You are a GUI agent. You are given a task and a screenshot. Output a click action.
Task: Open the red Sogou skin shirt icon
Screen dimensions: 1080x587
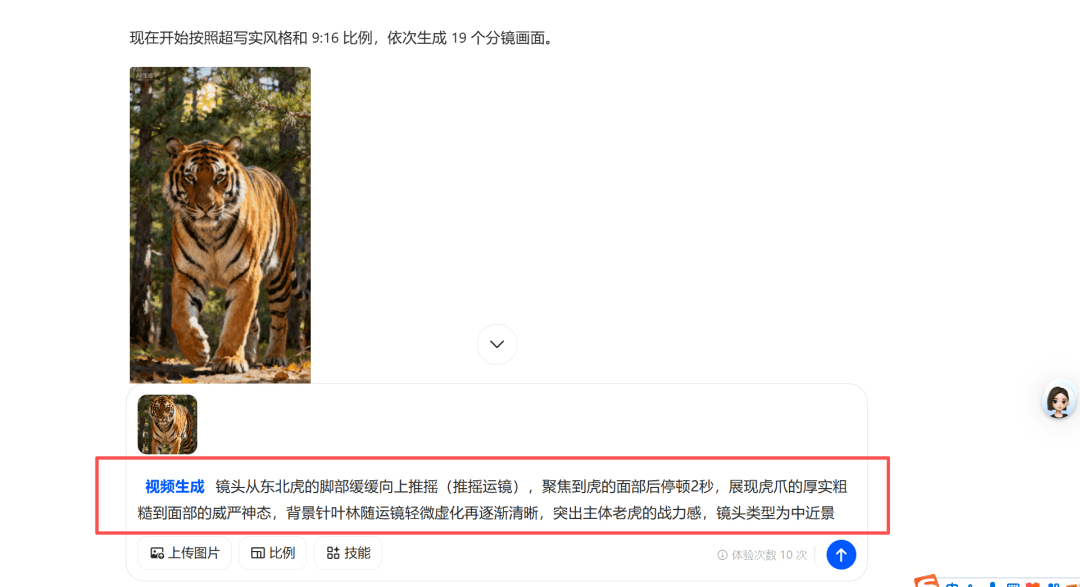(x=1032, y=584)
